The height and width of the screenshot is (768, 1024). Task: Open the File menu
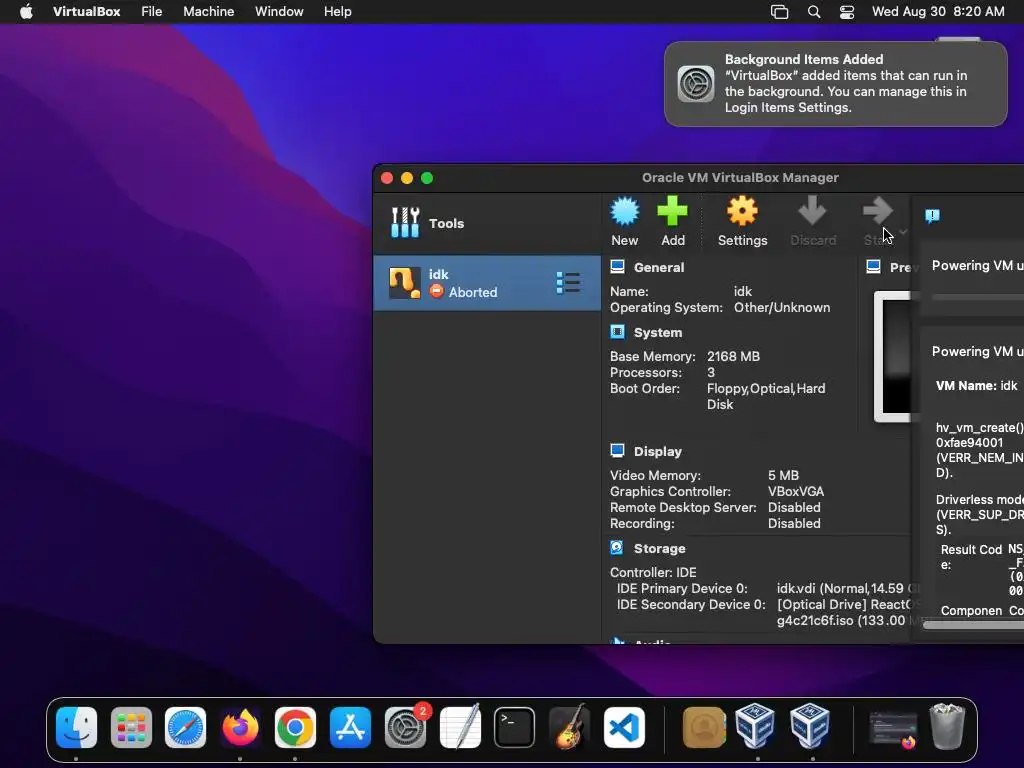pos(152,12)
